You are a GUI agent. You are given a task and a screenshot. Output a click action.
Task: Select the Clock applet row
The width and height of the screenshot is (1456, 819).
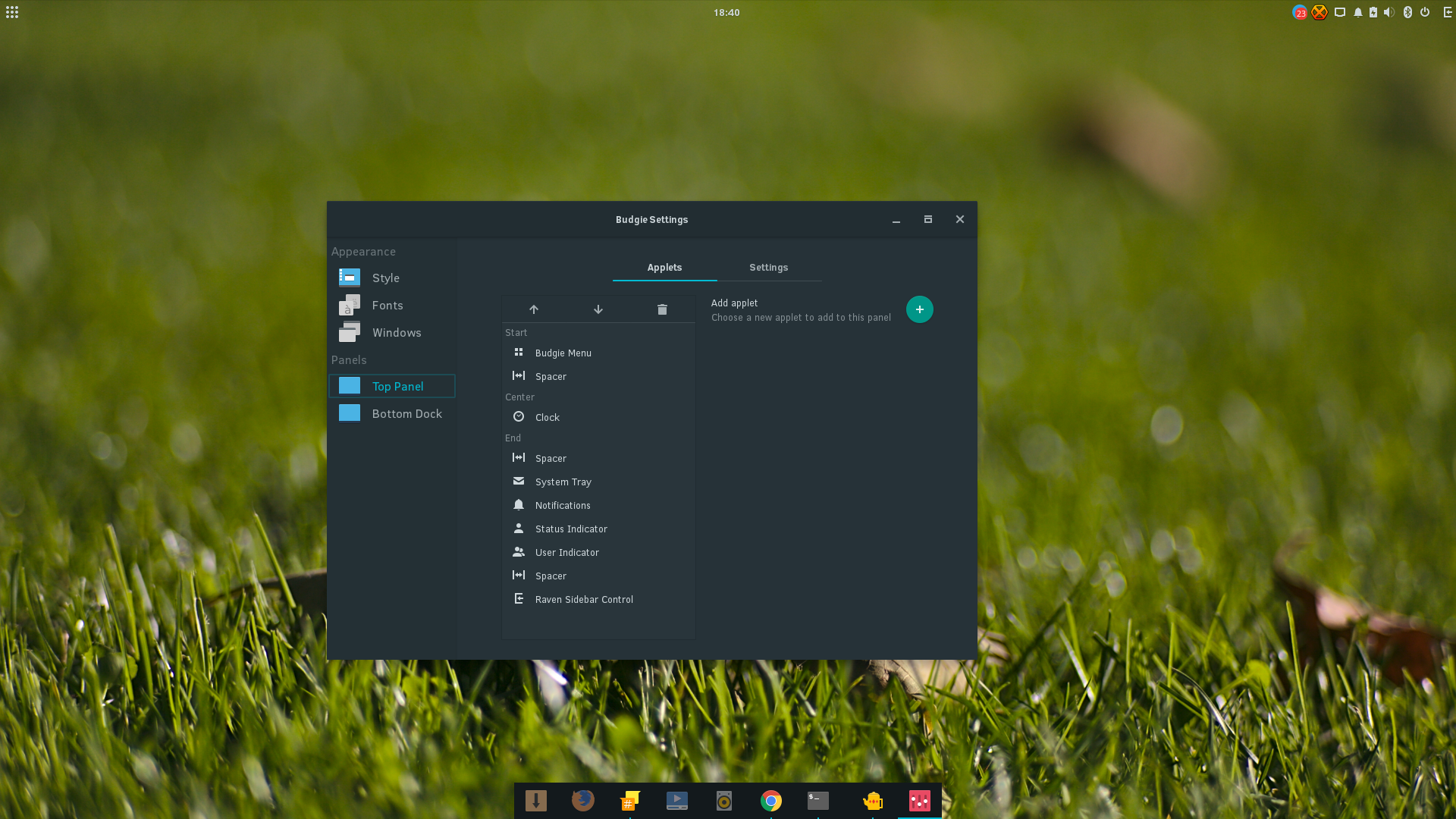pyautogui.click(x=598, y=417)
